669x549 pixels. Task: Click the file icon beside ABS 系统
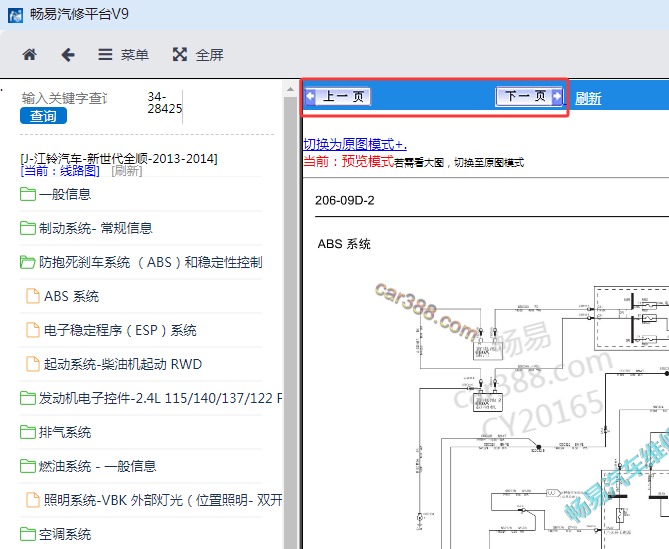click(x=33, y=296)
